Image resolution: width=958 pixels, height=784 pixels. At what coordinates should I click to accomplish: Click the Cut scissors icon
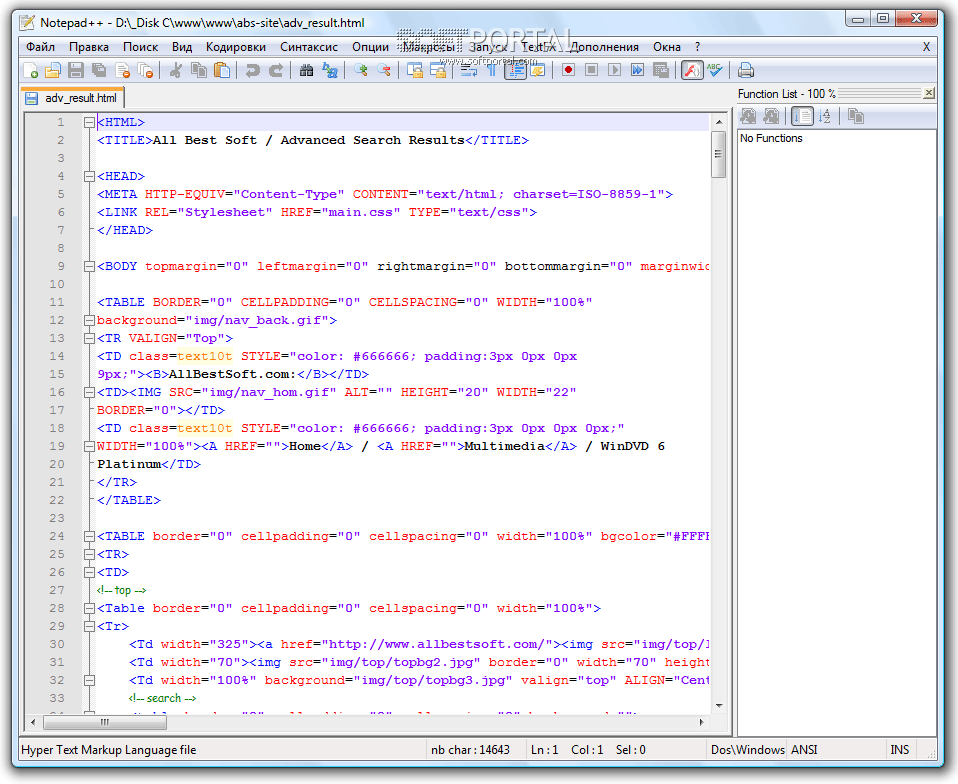(x=176, y=70)
